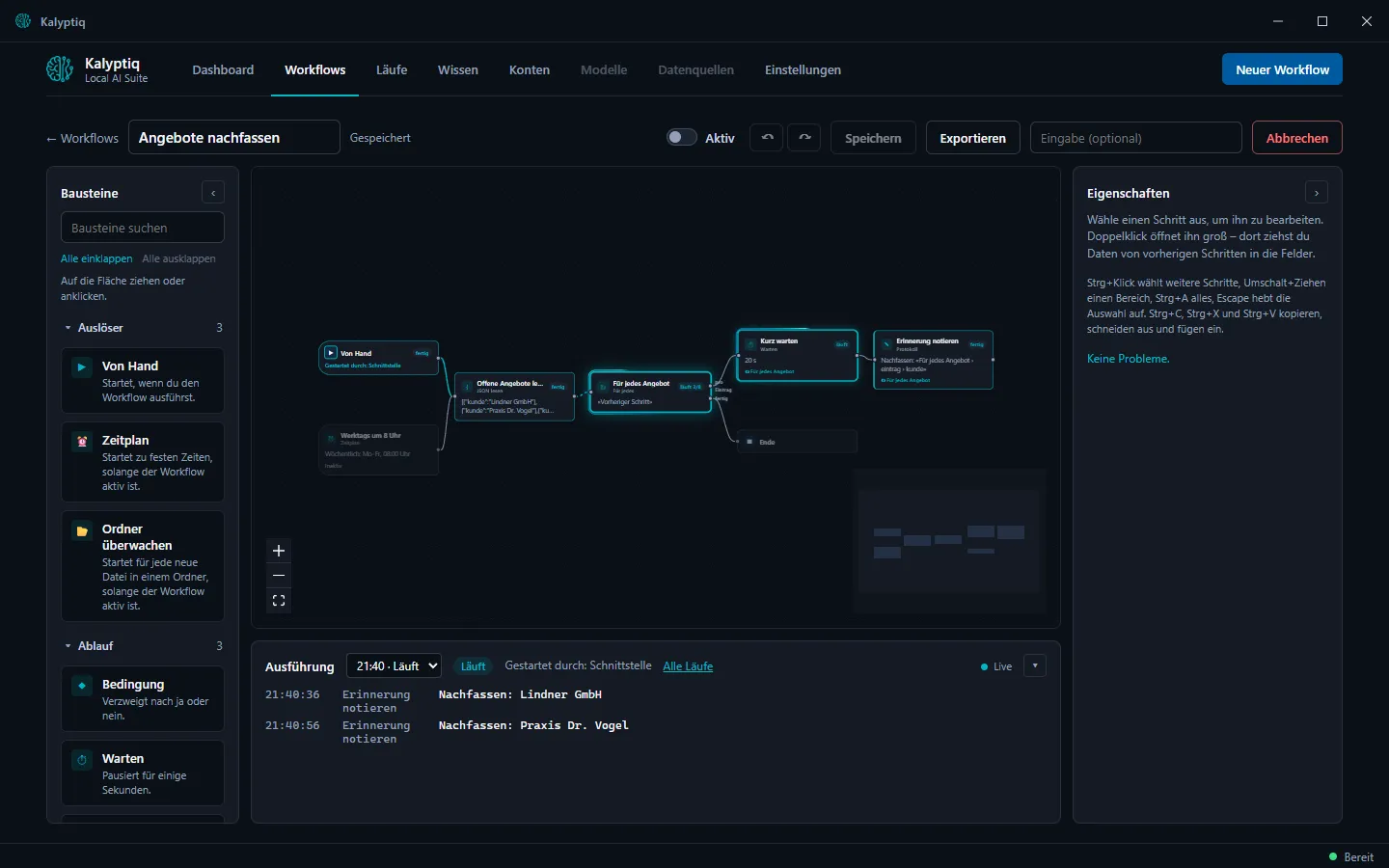Select the Zeitplan trigger block icon

click(x=82, y=442)
